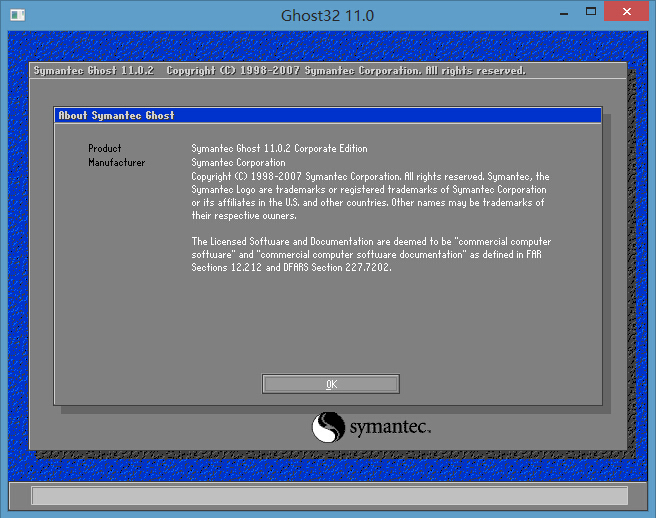The image size is (656, 518).
Task: Click the line beginning 'The Licensed Software and Documentation'
Action: [371, 241]
